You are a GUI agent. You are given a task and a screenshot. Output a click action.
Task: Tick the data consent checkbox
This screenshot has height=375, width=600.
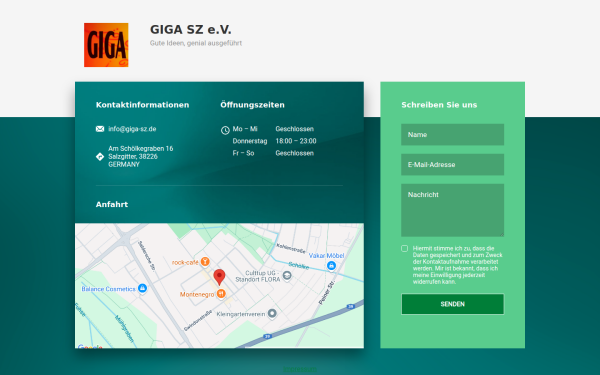404,248
